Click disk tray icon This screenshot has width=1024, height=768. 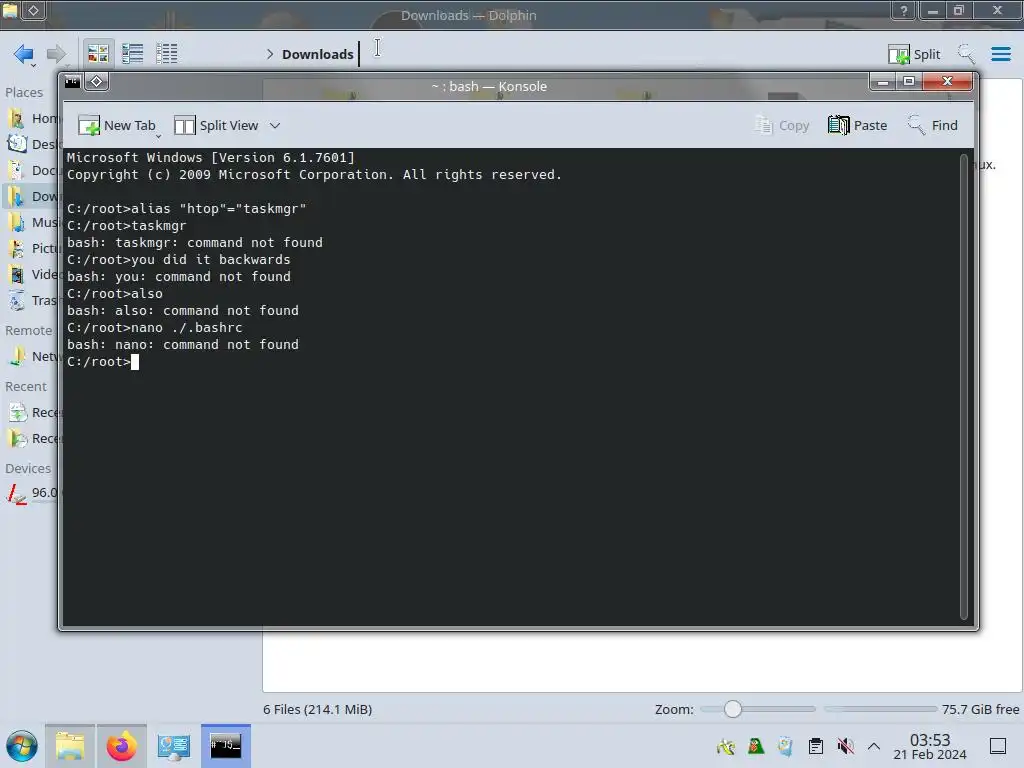(786, 746)
